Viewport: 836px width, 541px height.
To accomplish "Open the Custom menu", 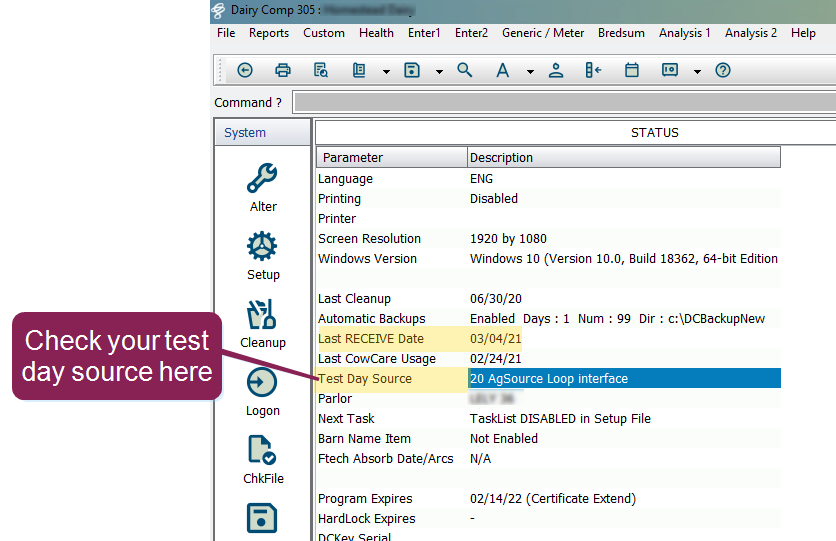I will (324, 33).
